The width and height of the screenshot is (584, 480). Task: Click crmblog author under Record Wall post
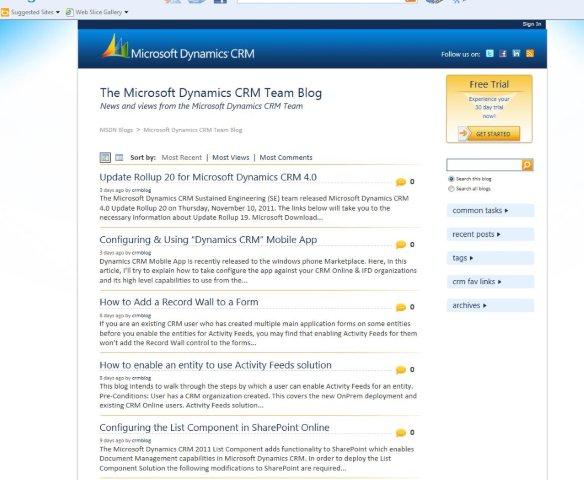pyautogui.click(x=142, y=315)
